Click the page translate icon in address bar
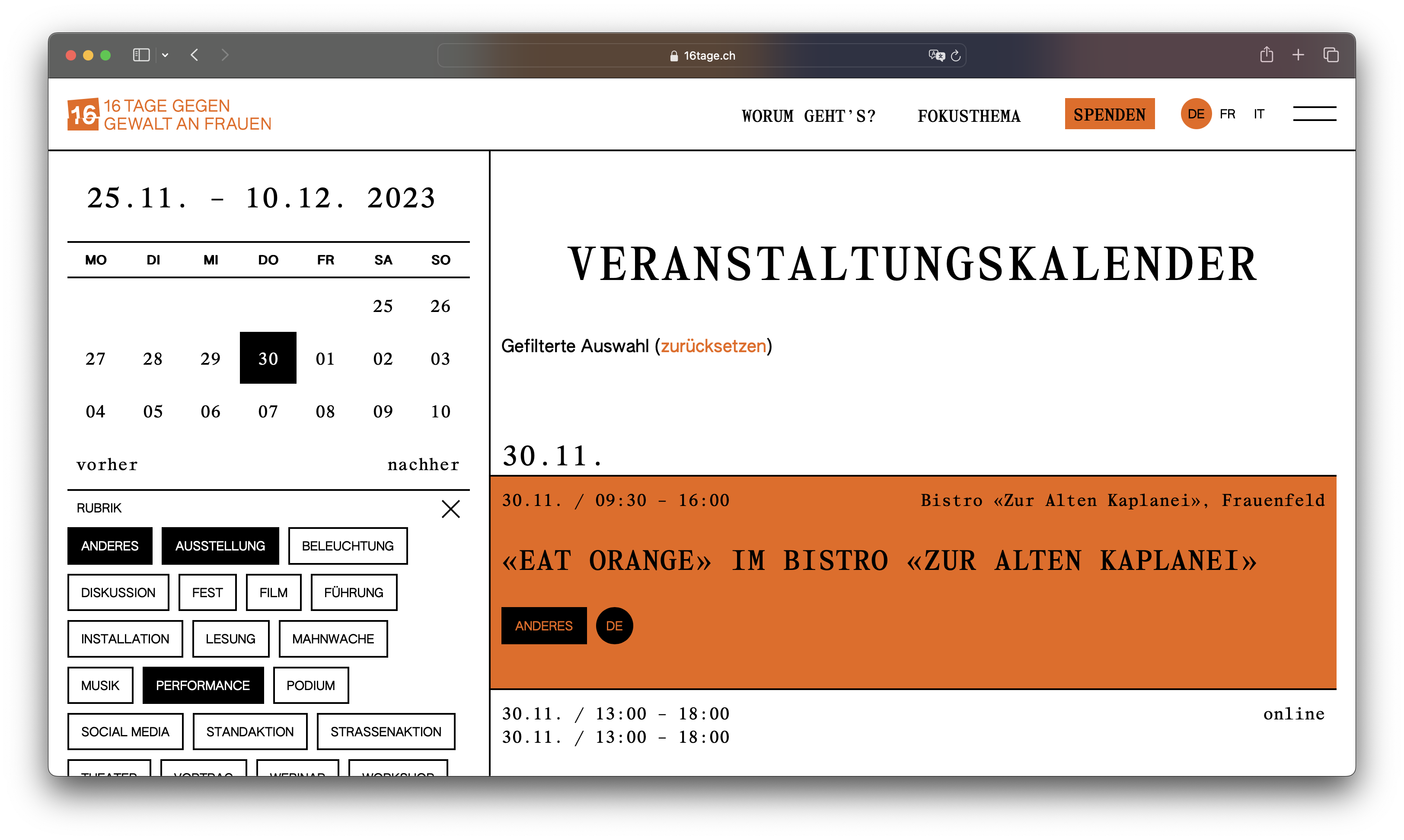The height and width of the screenshot is (840, 1404). [x=936, y=55]
